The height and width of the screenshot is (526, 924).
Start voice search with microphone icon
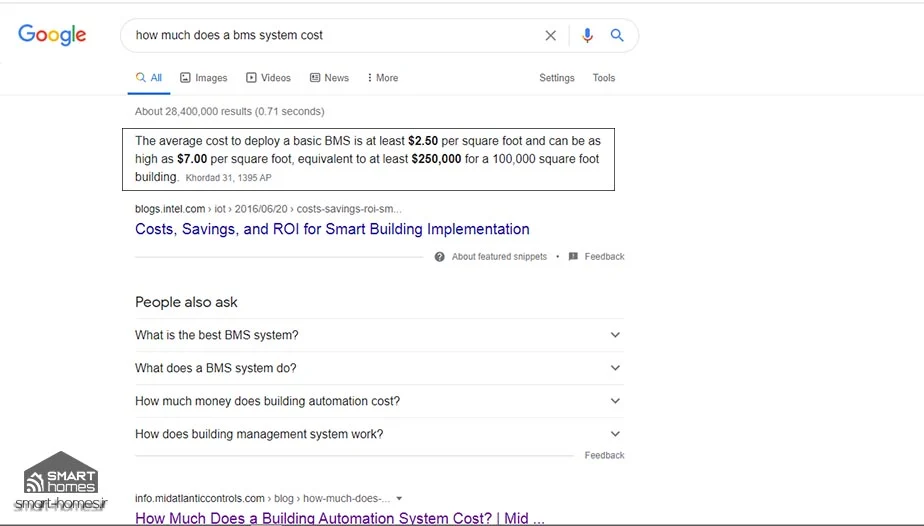pos(587,35)
